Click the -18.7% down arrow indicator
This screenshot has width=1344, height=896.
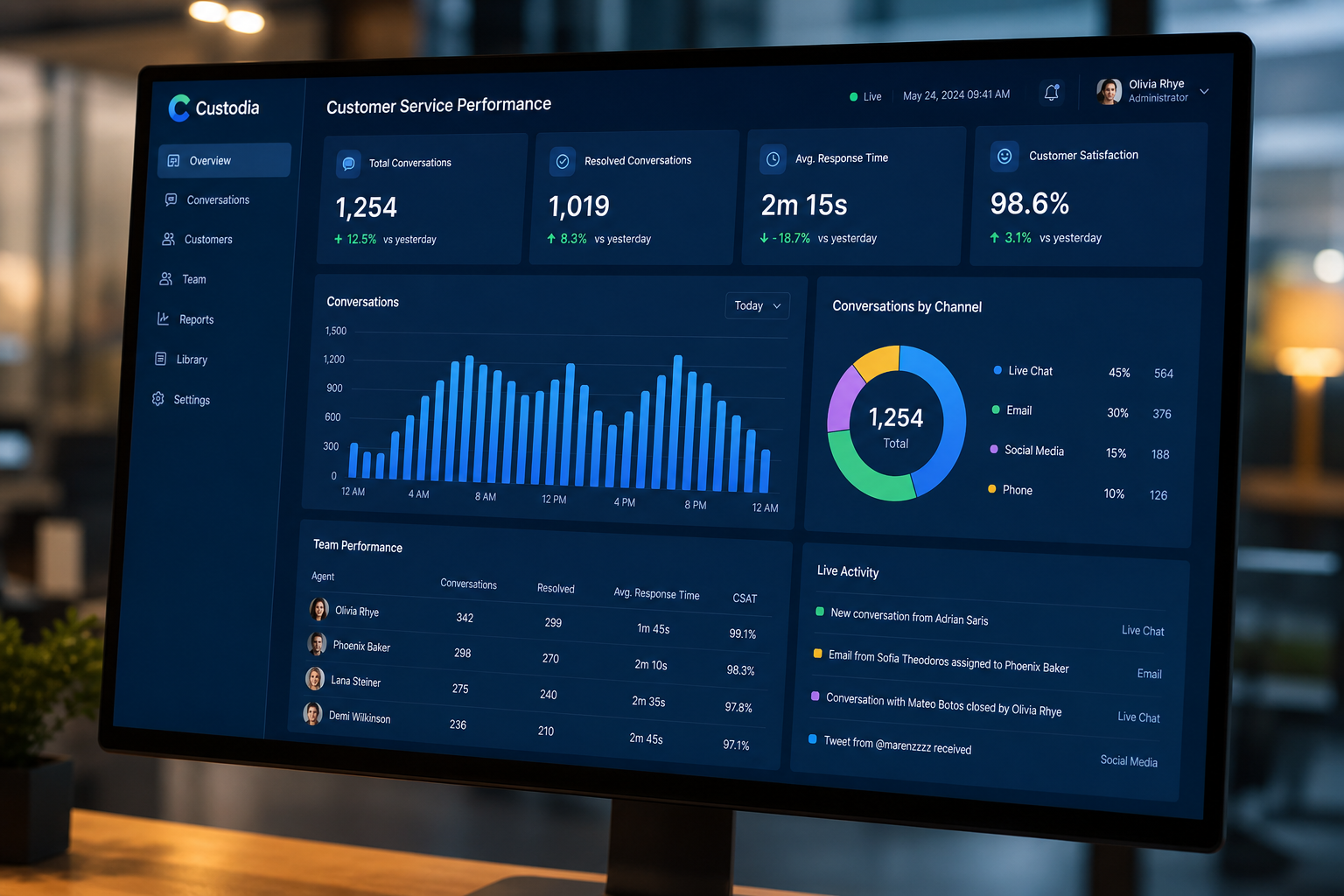[785, 238]
